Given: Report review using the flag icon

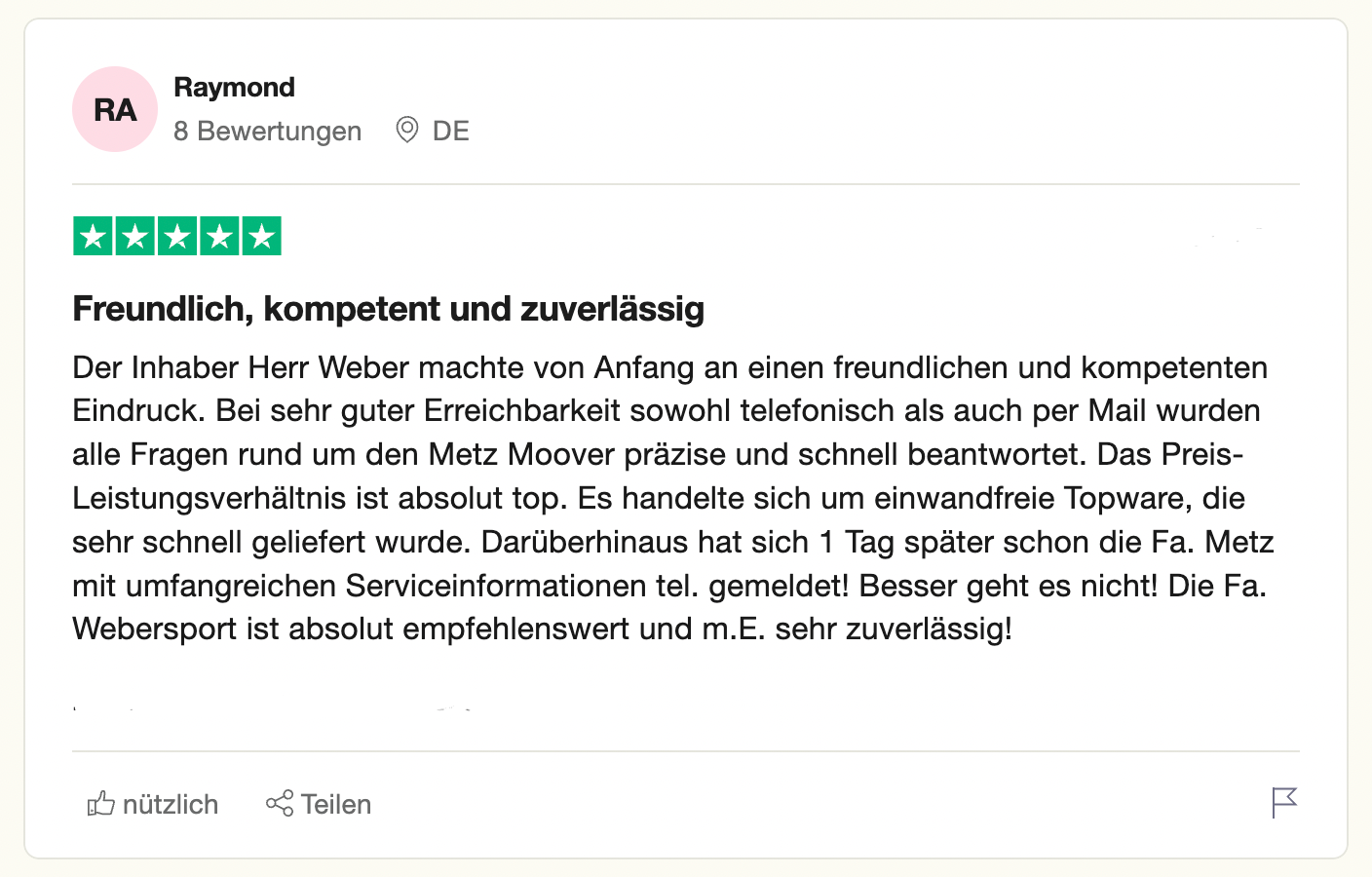Looking at the screenshot, I should tap(1284, 803).
